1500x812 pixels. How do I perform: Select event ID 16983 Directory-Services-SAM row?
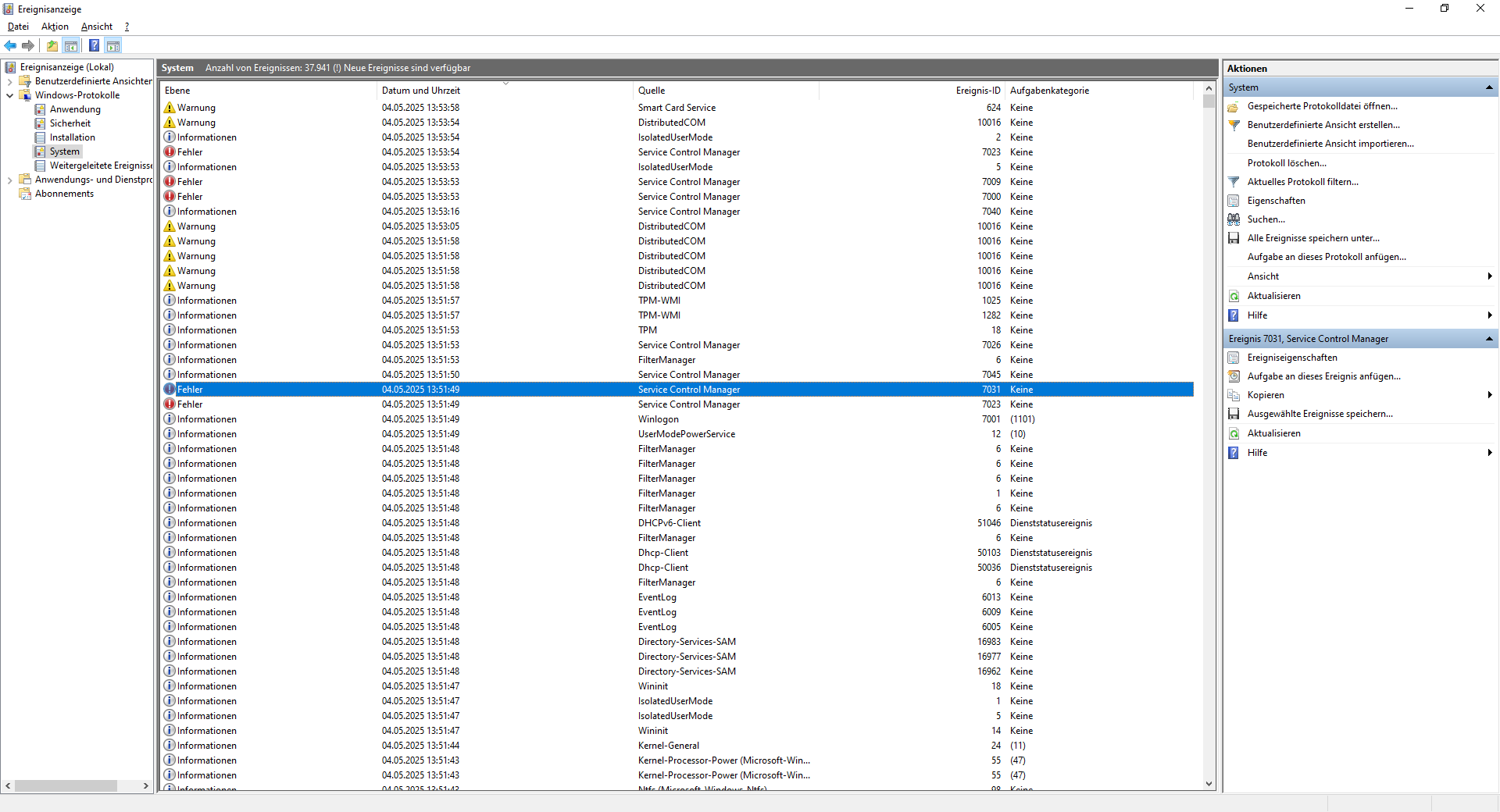(677, 642)
